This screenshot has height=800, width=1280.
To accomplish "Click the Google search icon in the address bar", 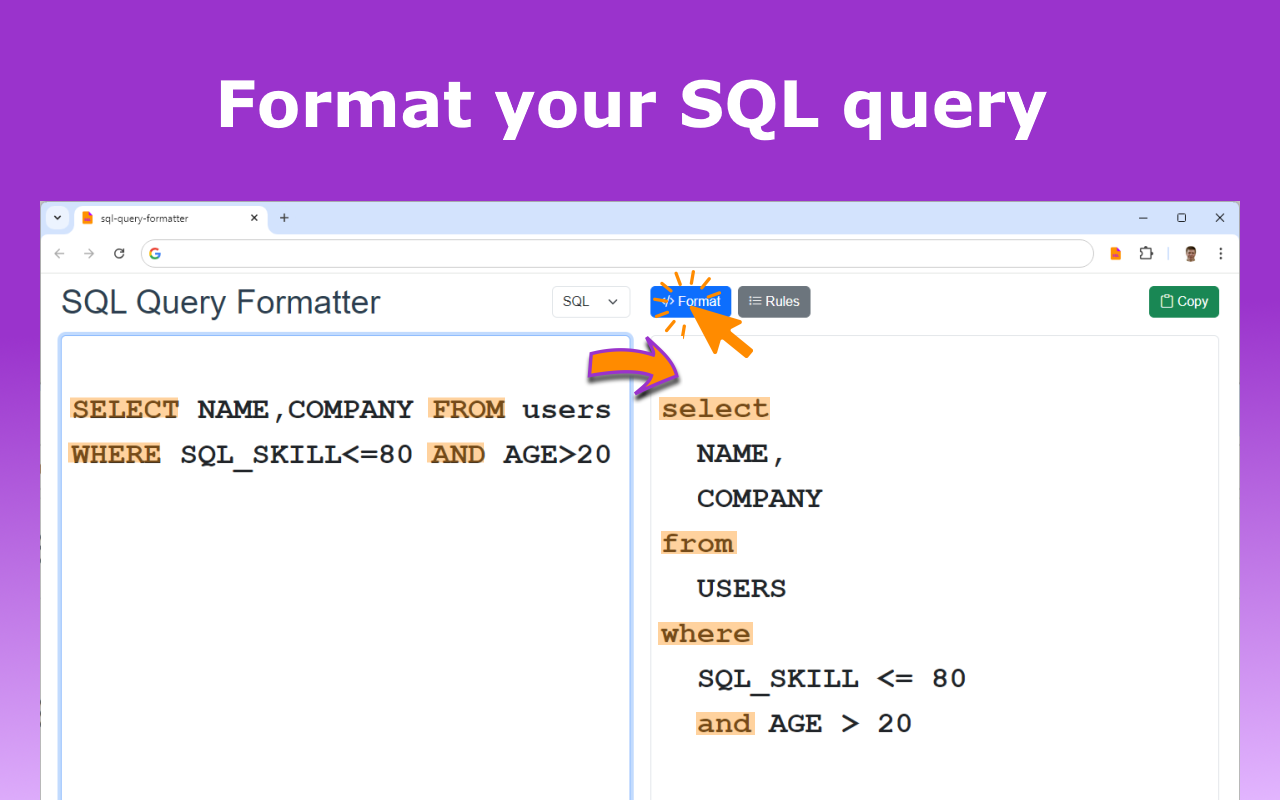I will point(155,253).
